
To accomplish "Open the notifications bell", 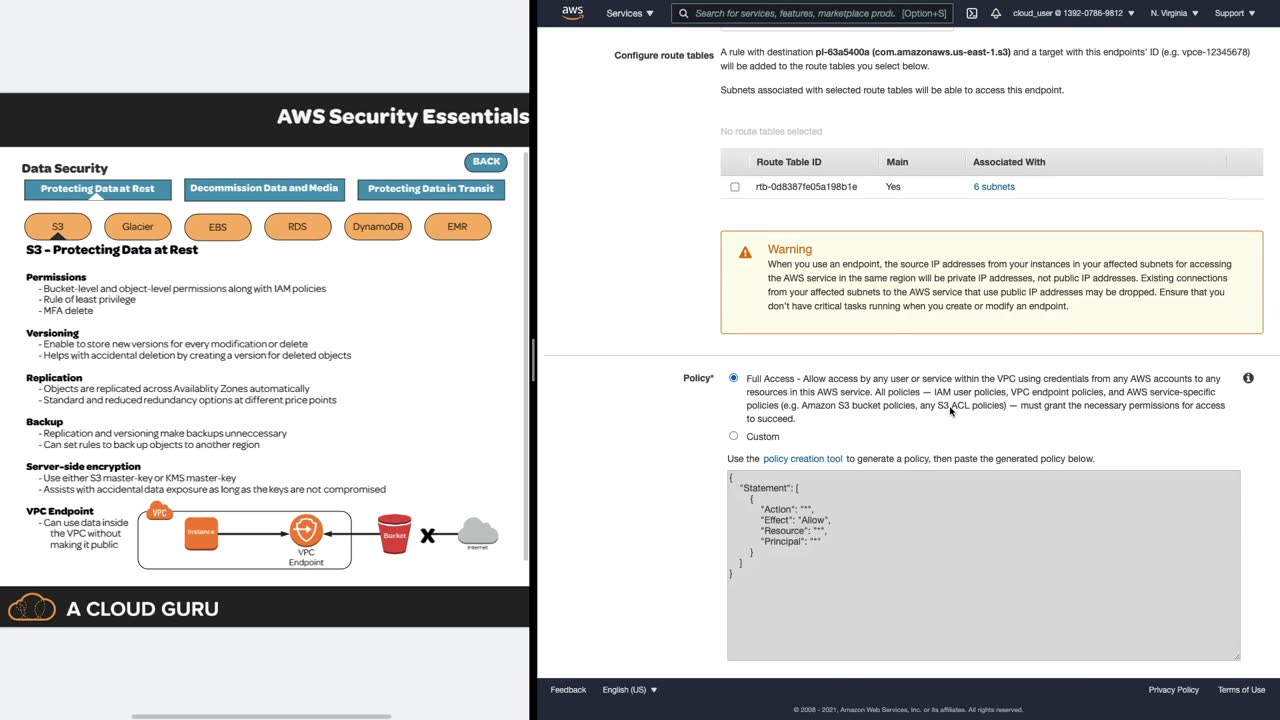I will pyautogui.click(x=996, y=13).
